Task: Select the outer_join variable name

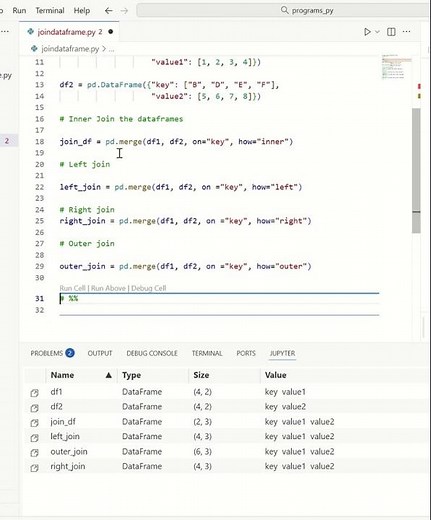Action: pyautogui.click(x=69, y=452)
